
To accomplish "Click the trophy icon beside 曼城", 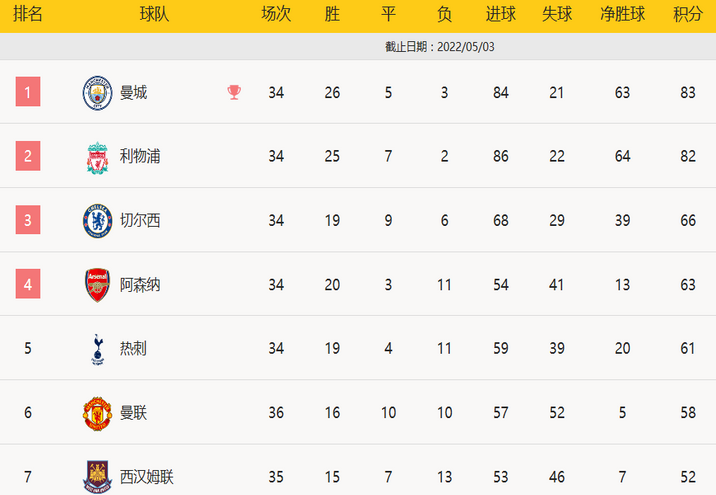I will click(x=234, y=93).
